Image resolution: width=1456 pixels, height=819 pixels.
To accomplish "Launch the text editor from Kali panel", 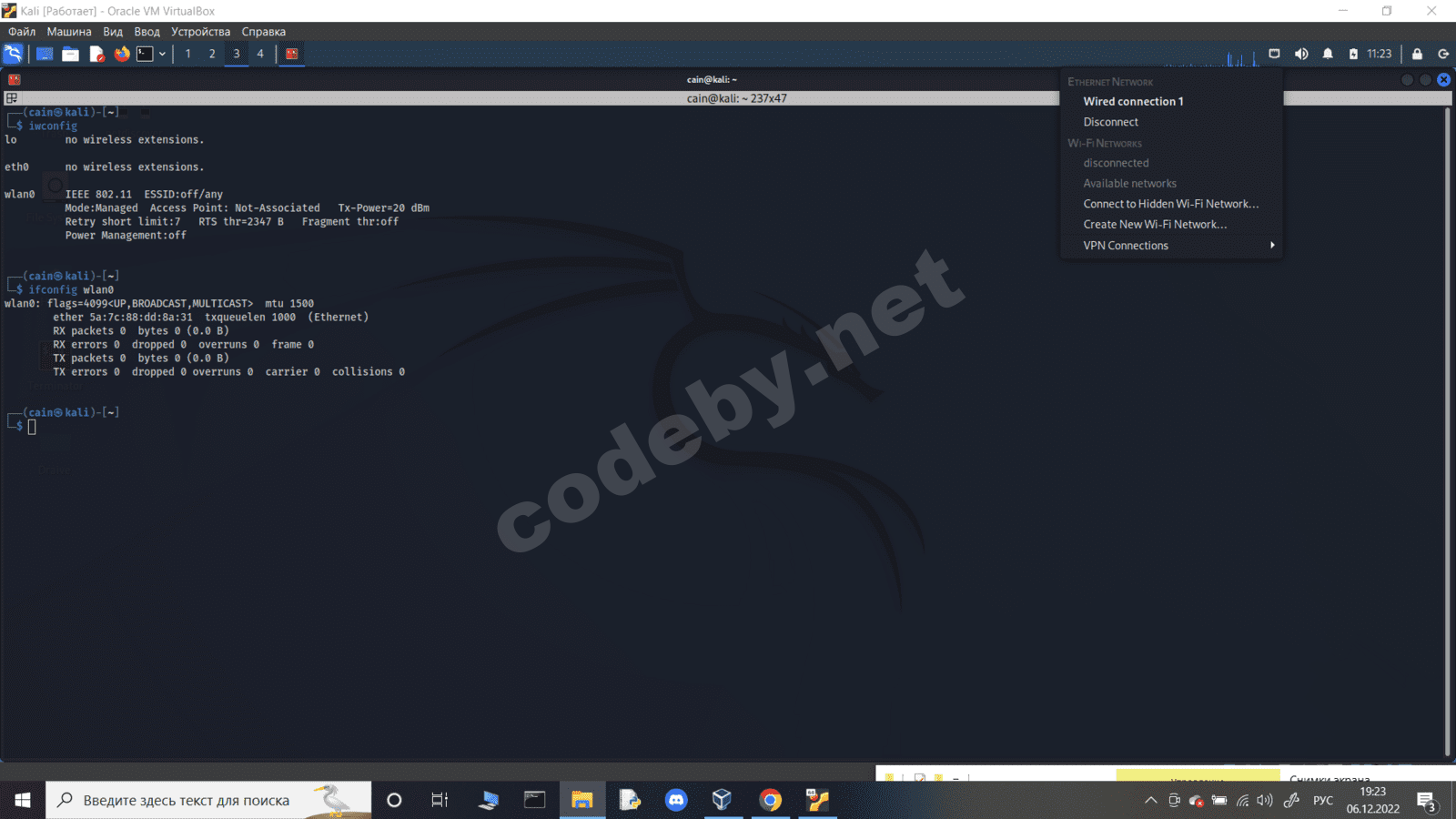I will (x=96, y=54).
